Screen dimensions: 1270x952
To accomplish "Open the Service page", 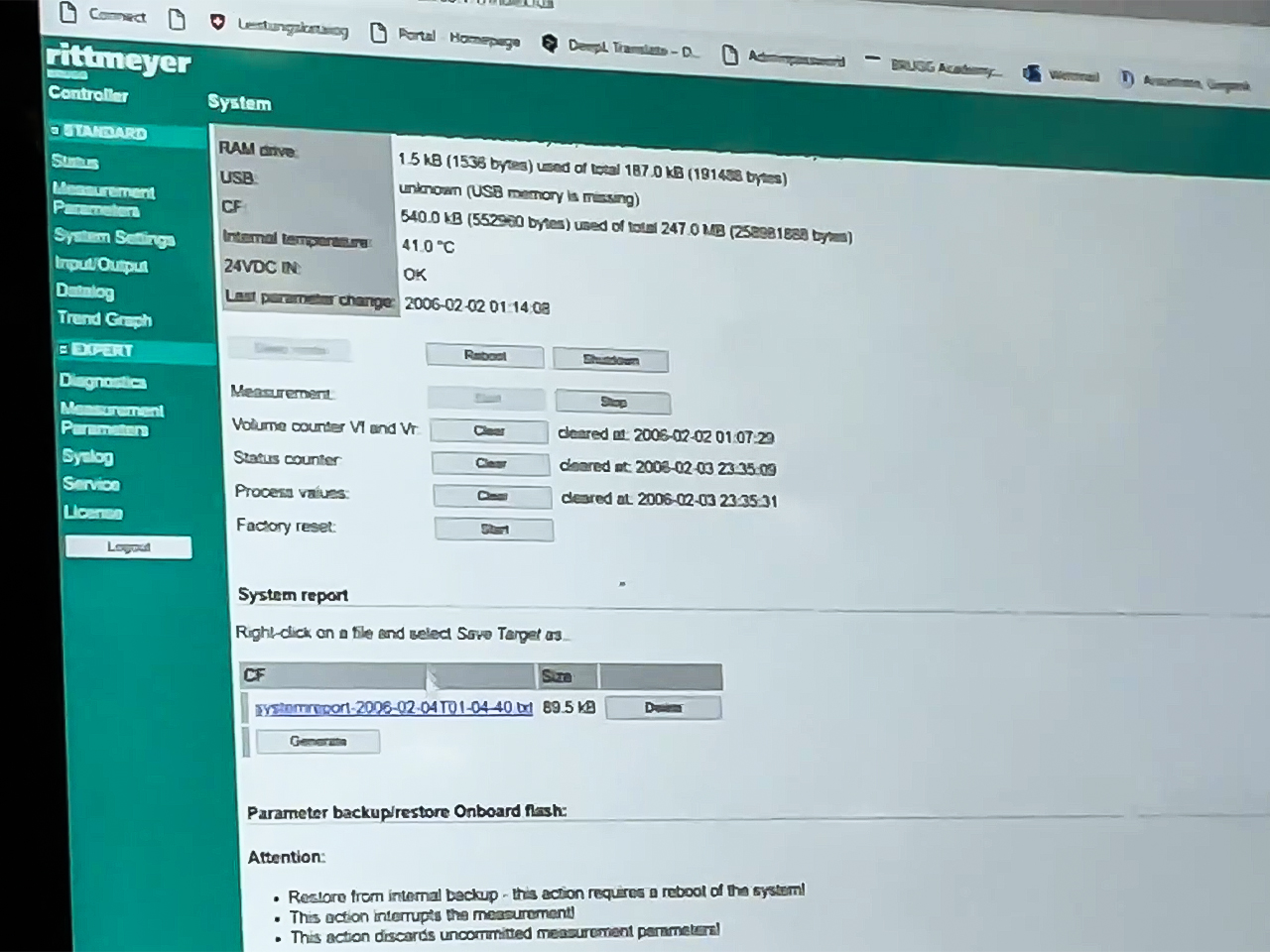I will [90, 484].
